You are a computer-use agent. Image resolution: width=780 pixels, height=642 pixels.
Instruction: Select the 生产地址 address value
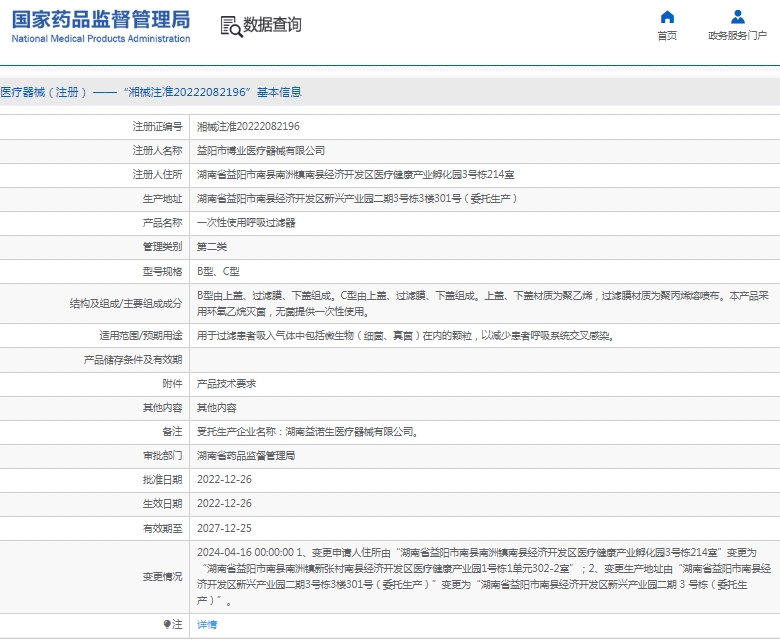click(x=358, y=198)
